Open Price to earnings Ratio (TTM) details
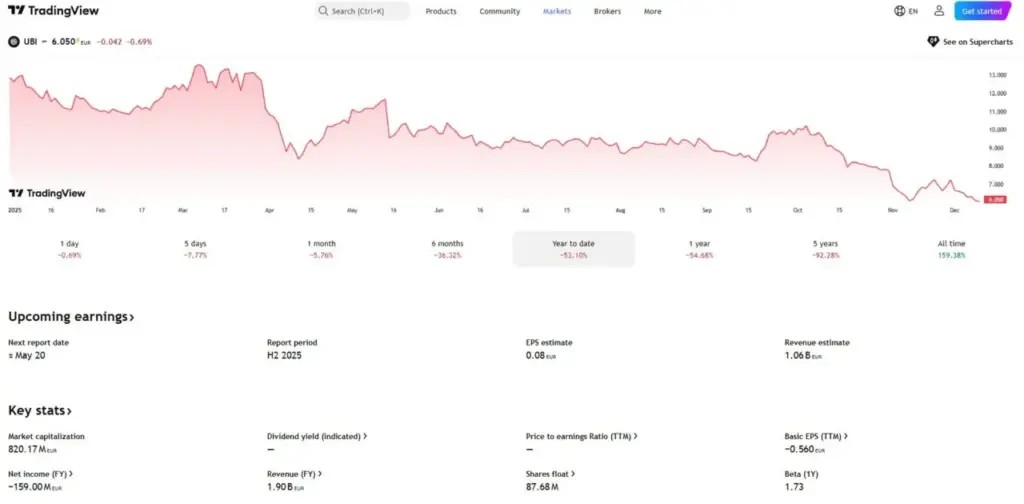This screenshot has height=504, width=1024. pos(581,436)
